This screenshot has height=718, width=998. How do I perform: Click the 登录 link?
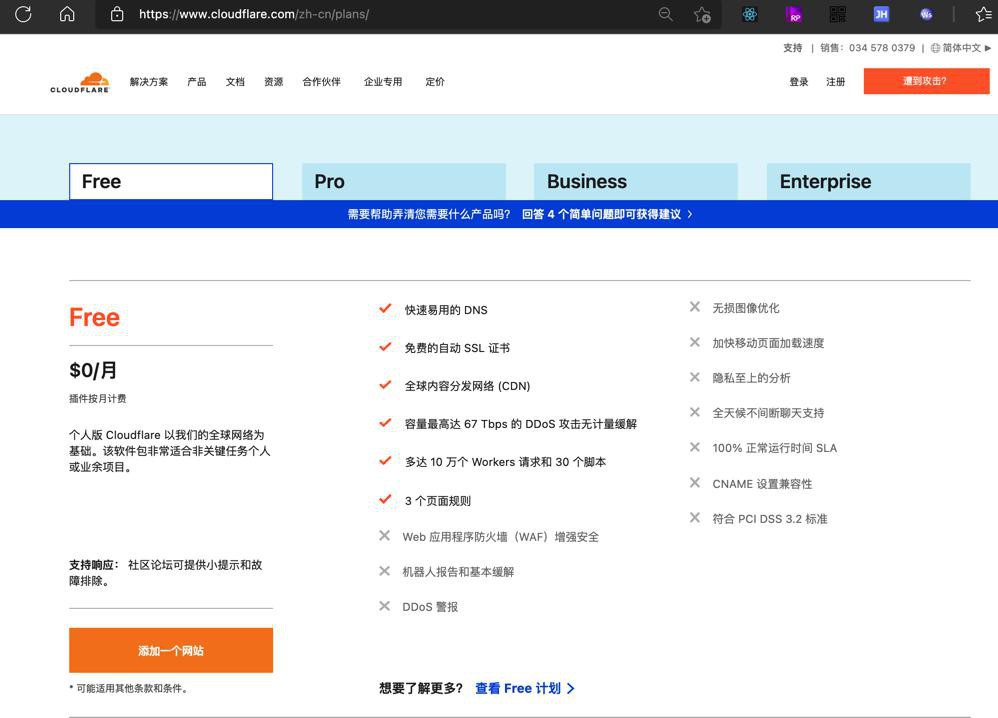click(x=799, y=81)
